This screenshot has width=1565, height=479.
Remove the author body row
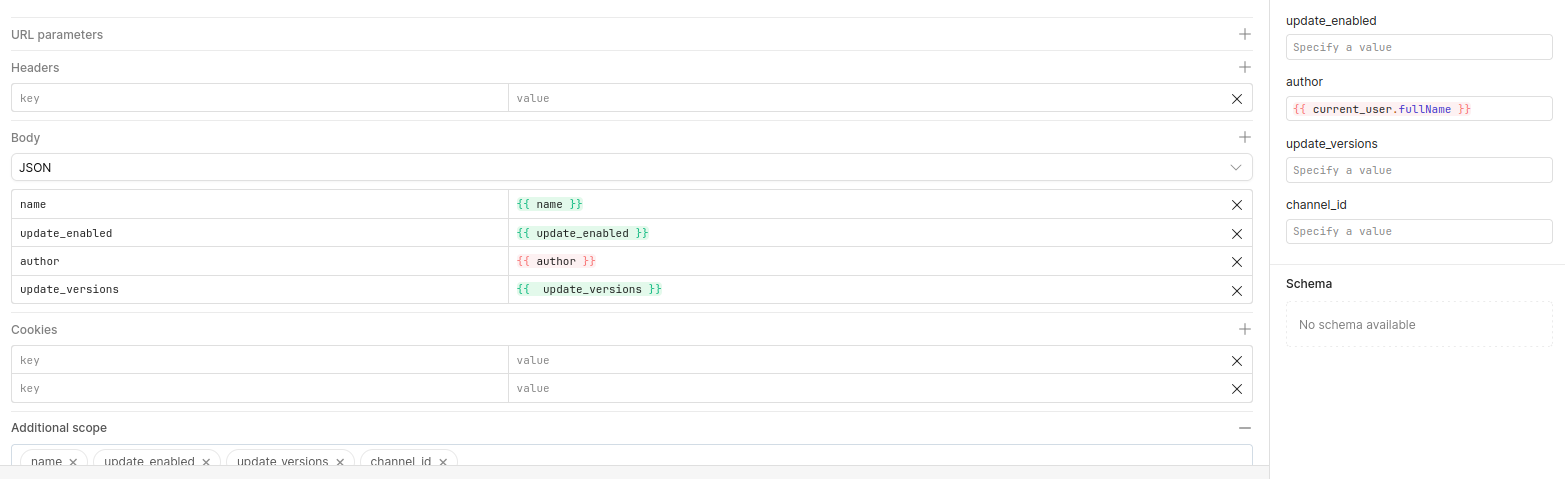pos(1237,262)
